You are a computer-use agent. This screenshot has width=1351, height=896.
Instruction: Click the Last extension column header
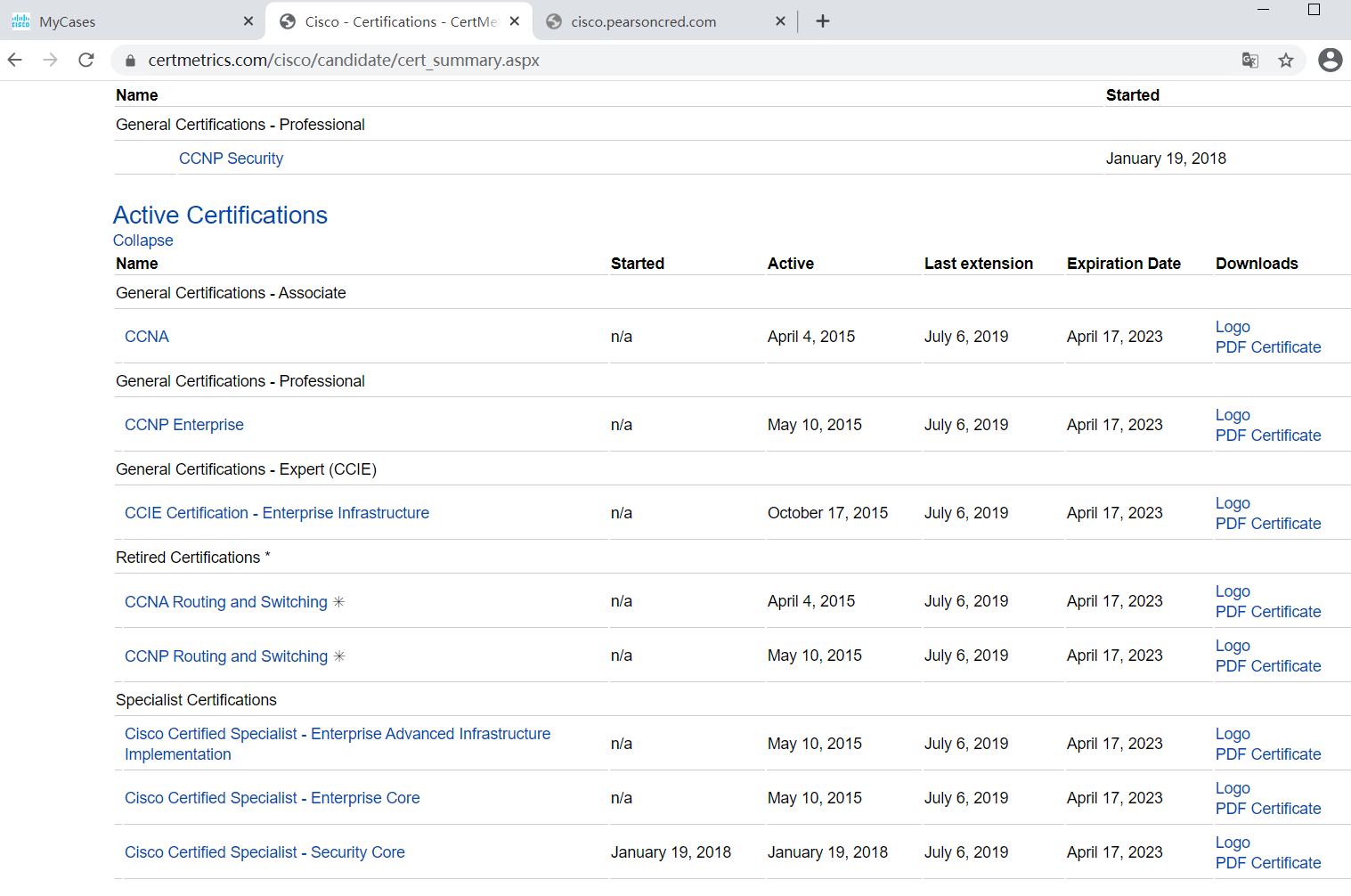[979, 264]
